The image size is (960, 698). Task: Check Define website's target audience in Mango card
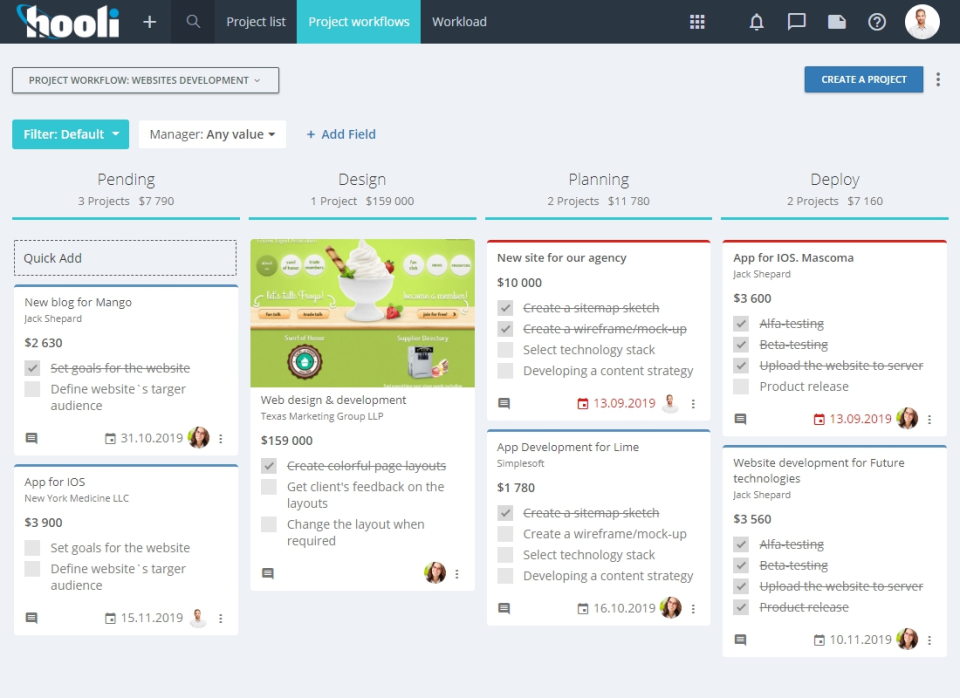click(x=32, y=389)
